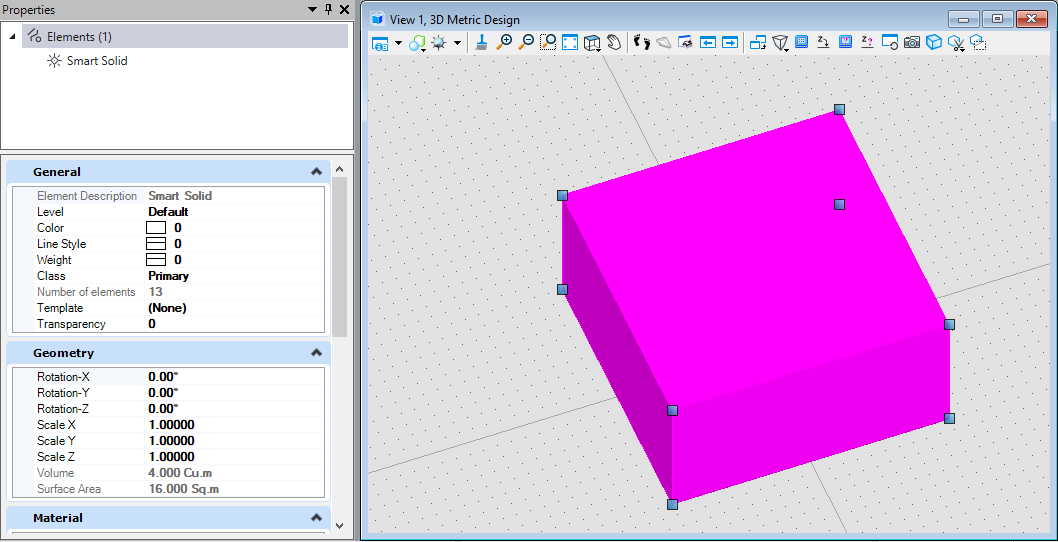The width and height of the screenshot is (1058, 542).
Task: Open the Properties panel options dropdown arrow
Action: [312, 9]
